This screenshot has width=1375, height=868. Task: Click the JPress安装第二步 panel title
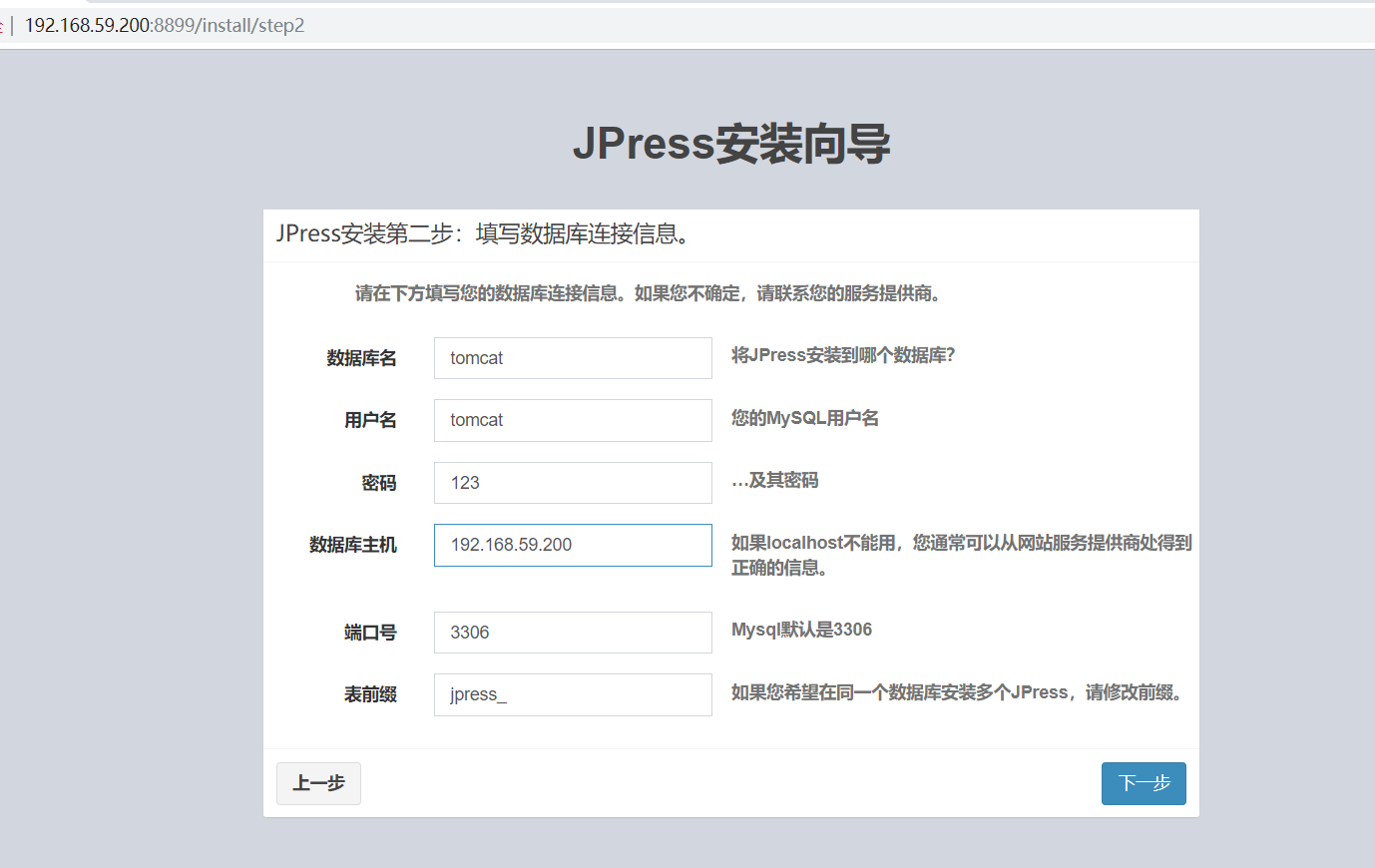[484, 233]
